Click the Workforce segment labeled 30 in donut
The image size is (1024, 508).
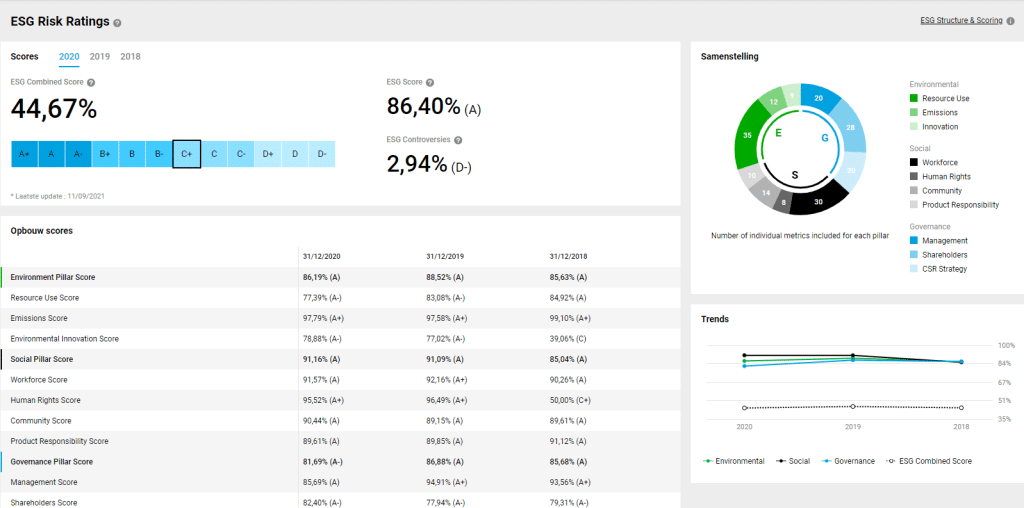point(818,202)
